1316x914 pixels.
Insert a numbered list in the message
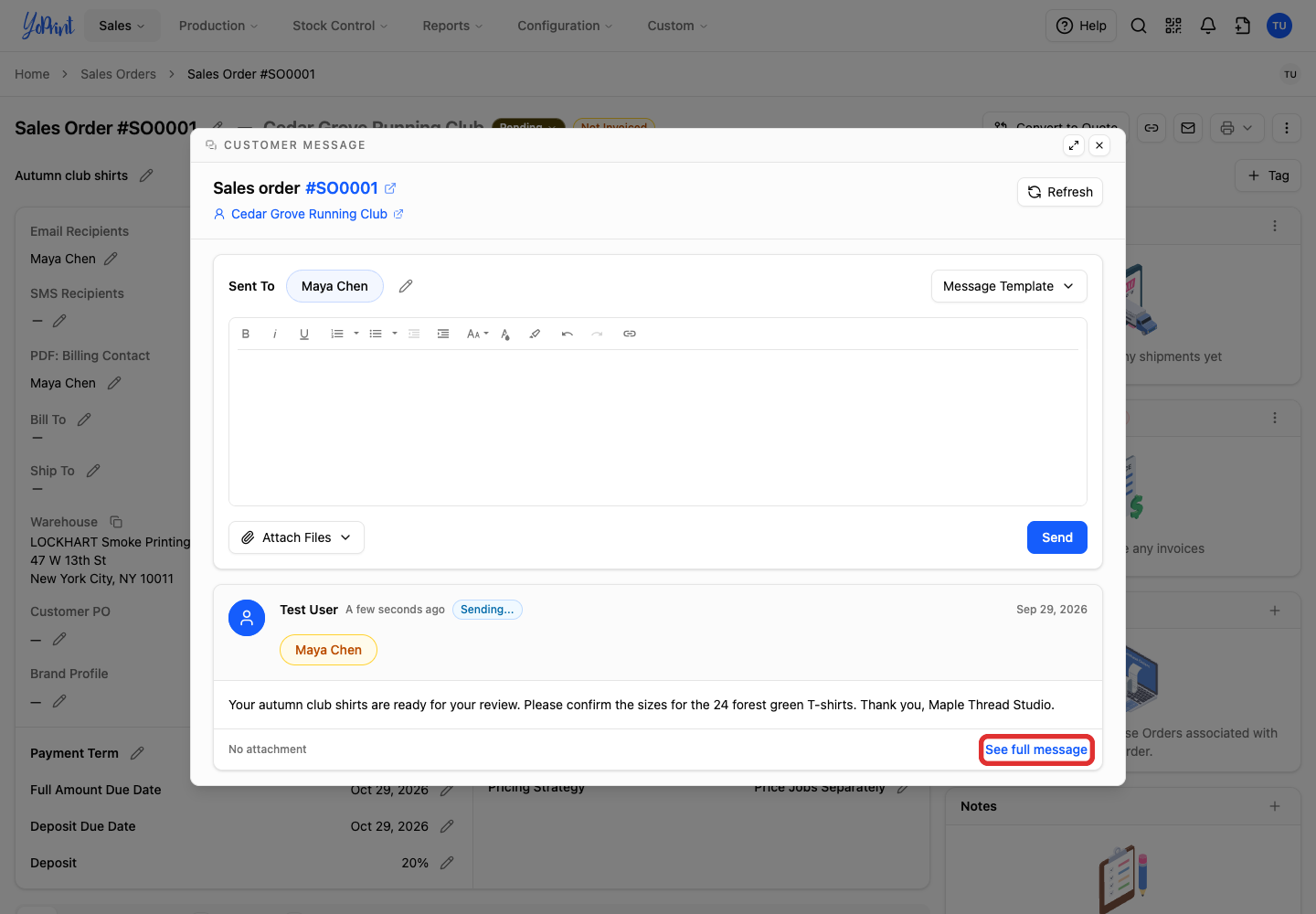coord(337,334)
